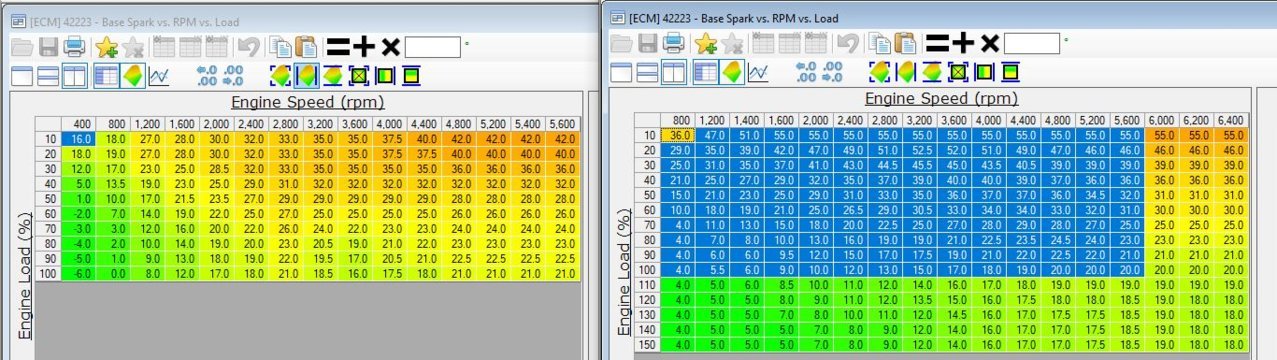Toggle 2D line graph view in left window
The height and width of the screenshot is (360, 1277).
[x=159, y=75]
